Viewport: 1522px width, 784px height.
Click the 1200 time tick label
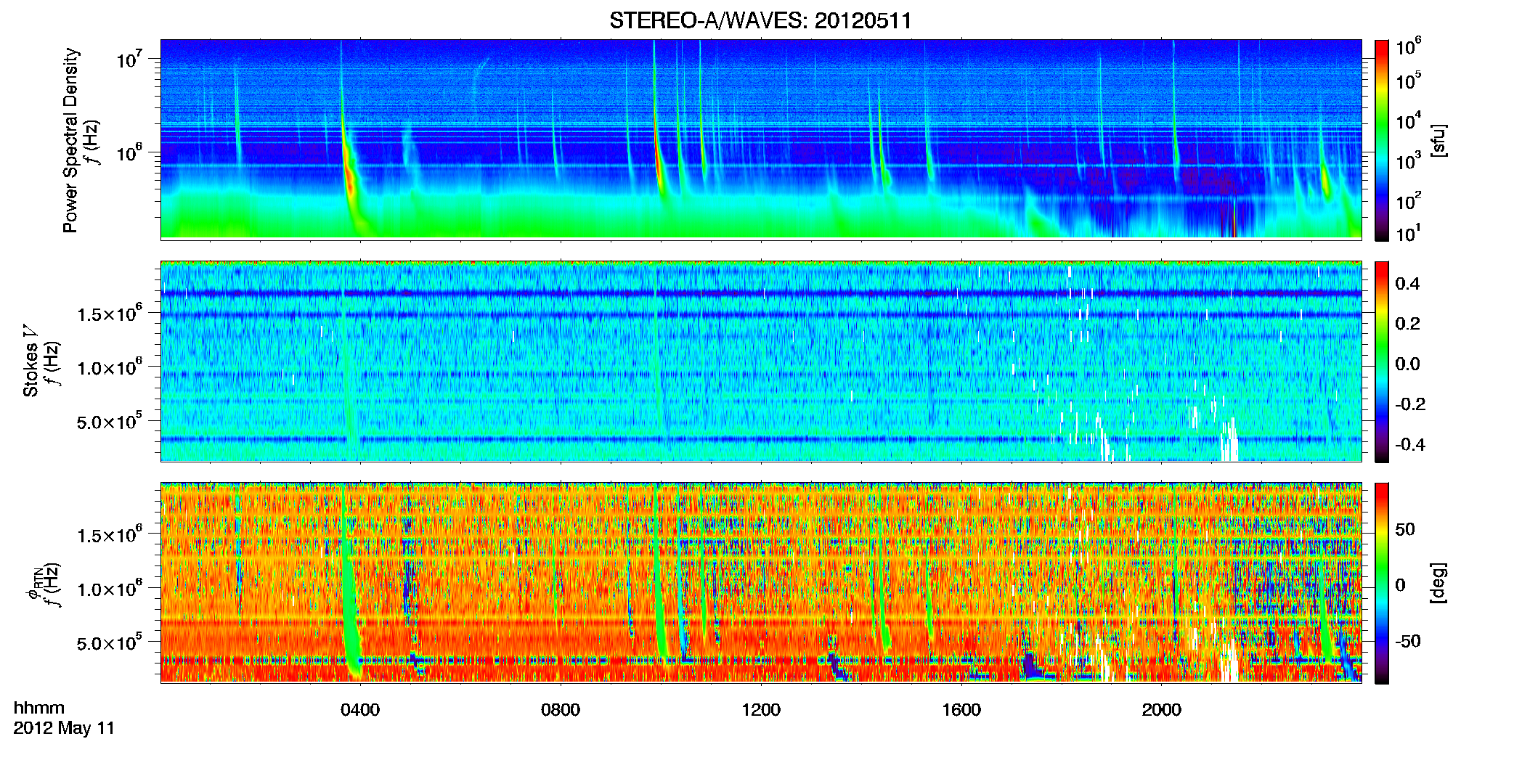click(761, 710)
